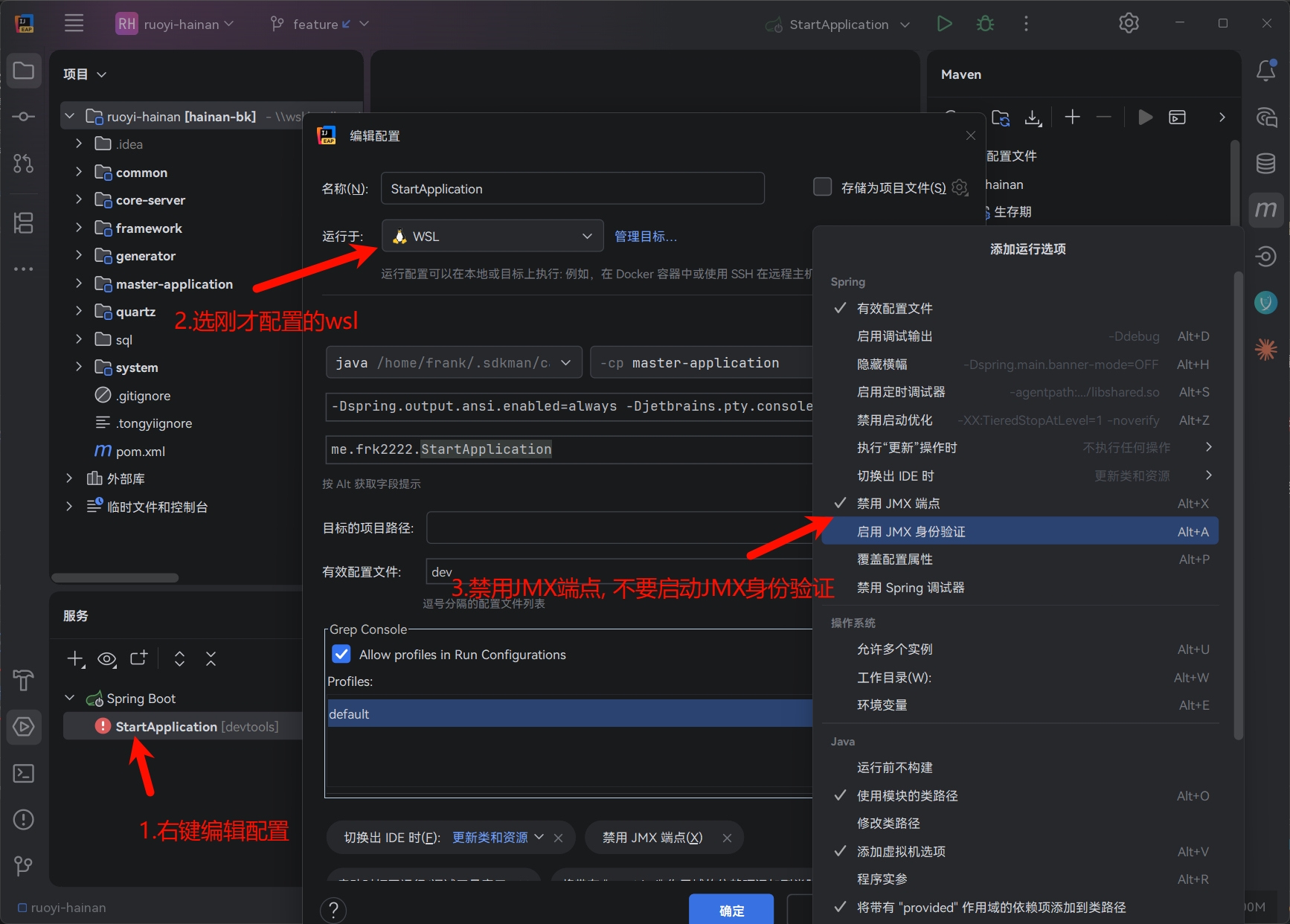This screenshot has height=924, width=1290.
Task: Click the eye view options in Services
Action: tap(107, 659)
